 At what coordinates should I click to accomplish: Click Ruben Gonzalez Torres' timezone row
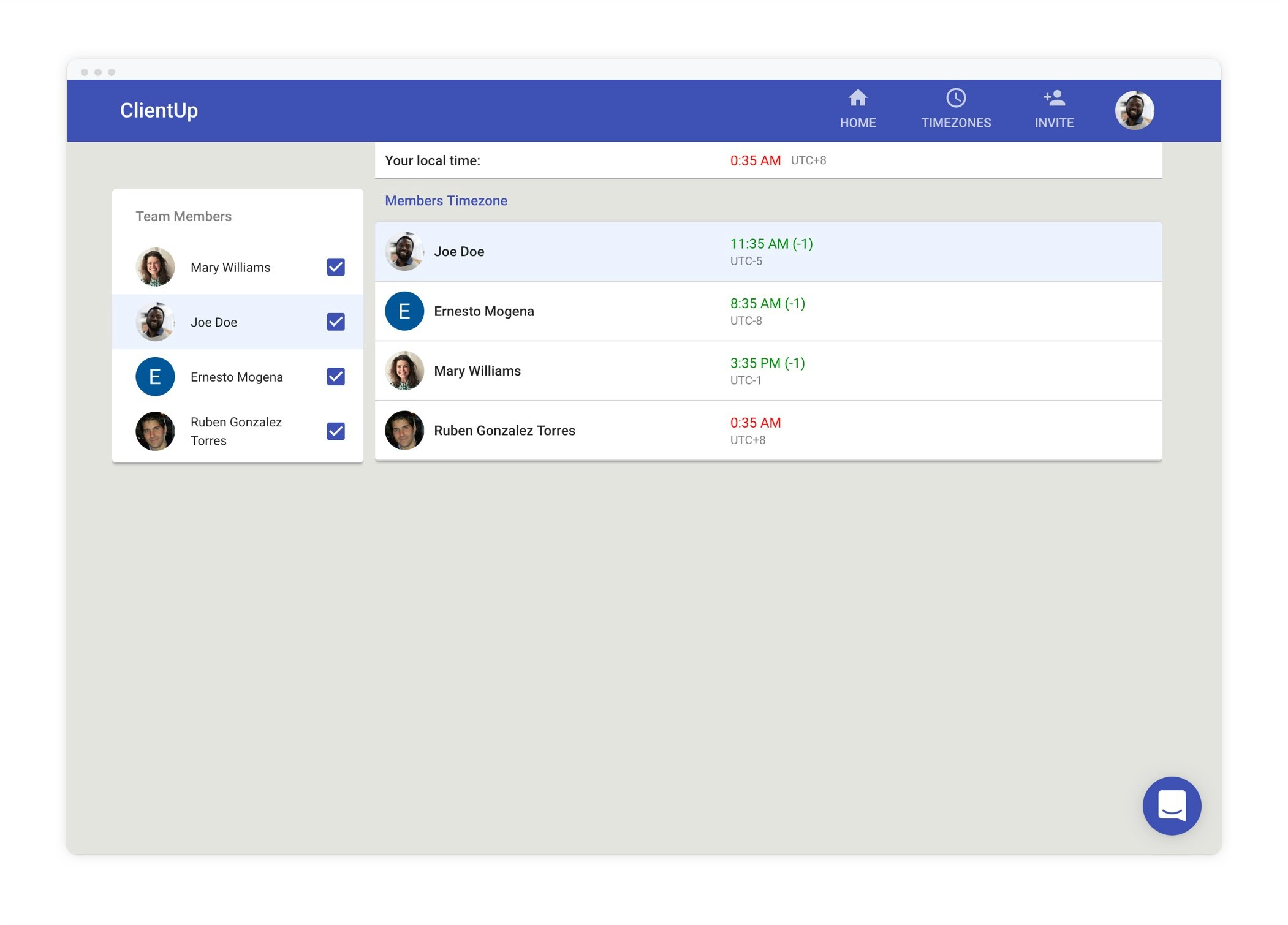[769, 430]
